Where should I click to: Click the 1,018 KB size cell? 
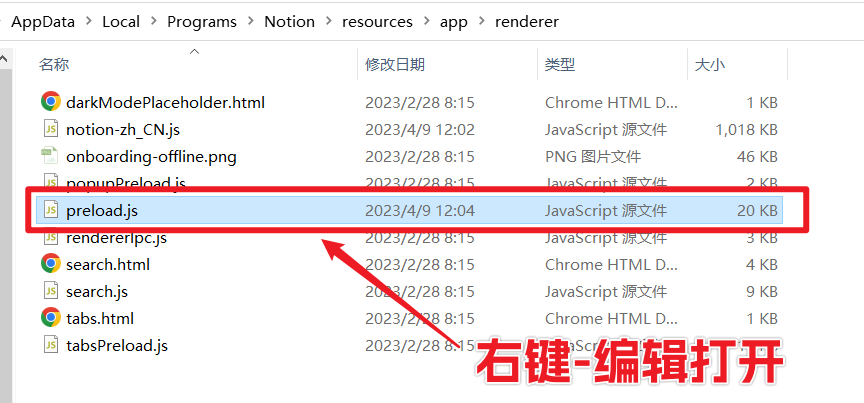coord(746,130)
